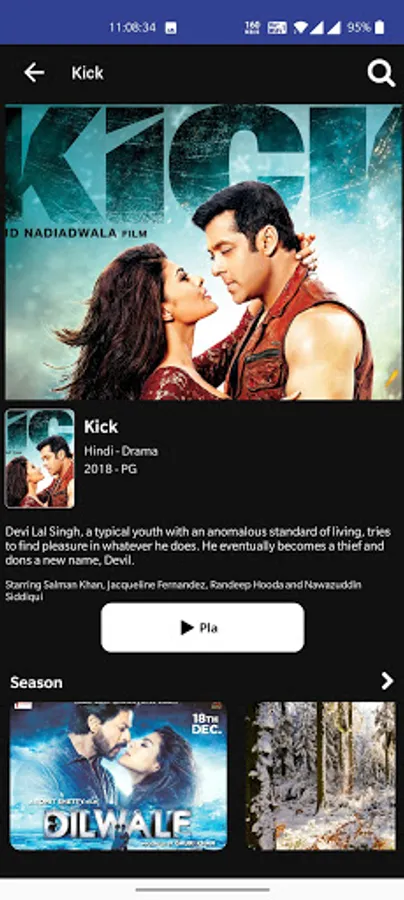
Task: Tap the Hindi - Drama genre label
Action: coord(121,451)
